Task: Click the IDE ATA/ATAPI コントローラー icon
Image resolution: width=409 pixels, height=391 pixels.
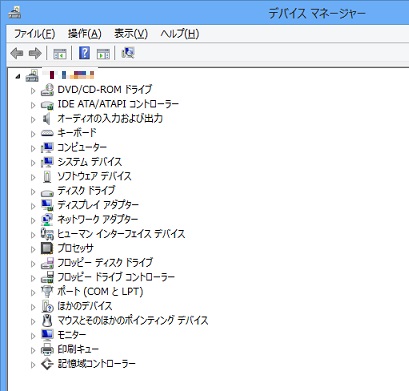Action: point(47,105)
